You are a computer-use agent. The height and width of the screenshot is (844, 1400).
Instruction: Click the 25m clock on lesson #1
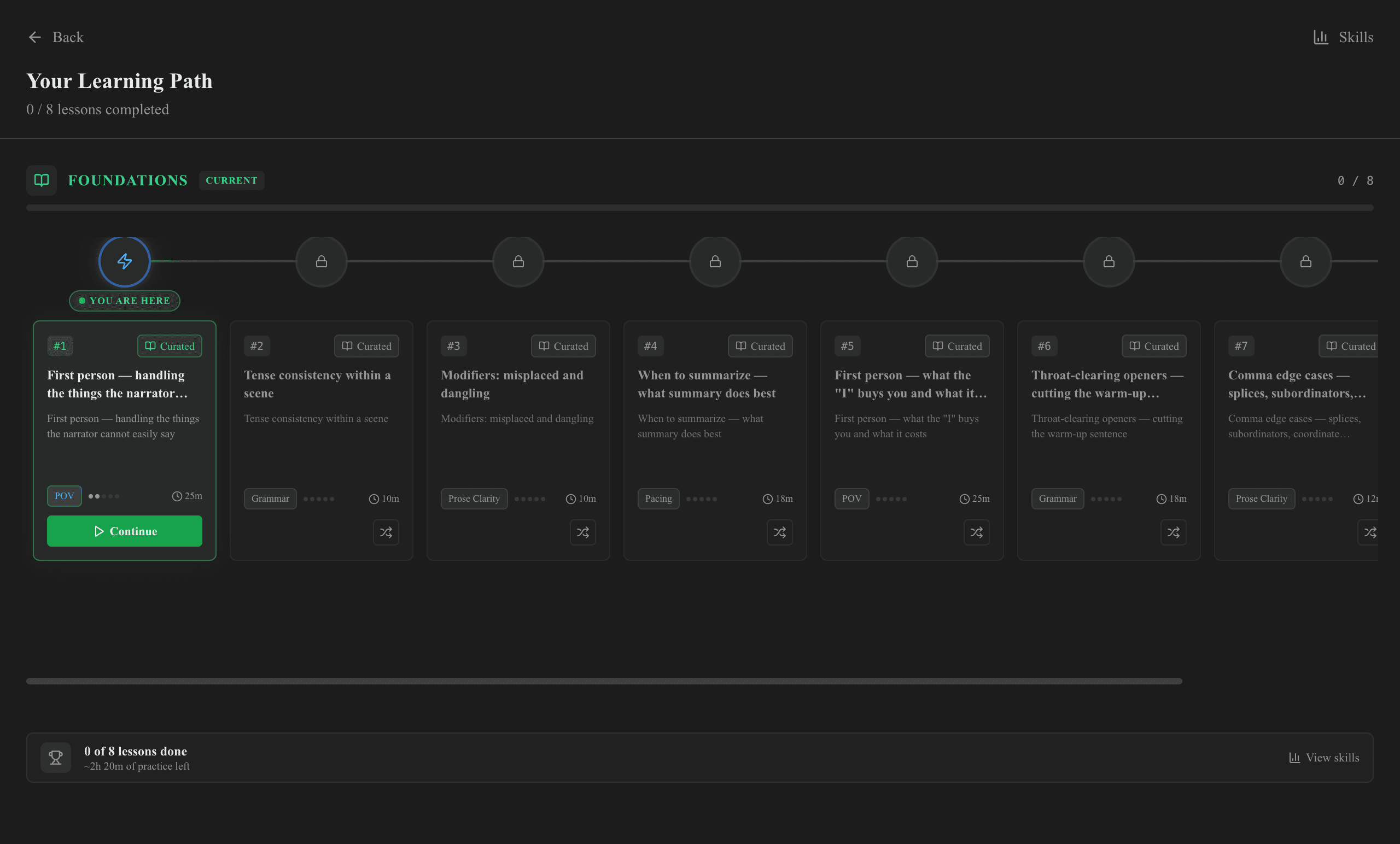187,496
